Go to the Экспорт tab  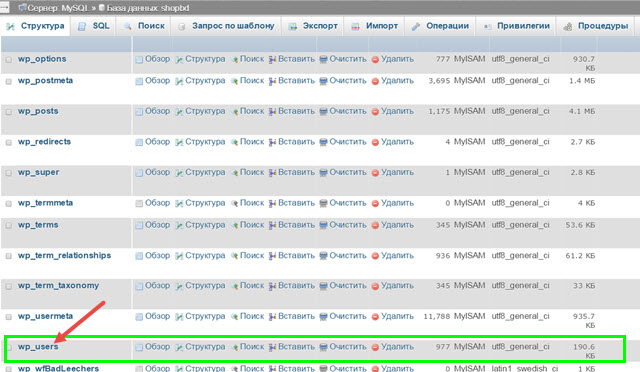tap(313, 26)
